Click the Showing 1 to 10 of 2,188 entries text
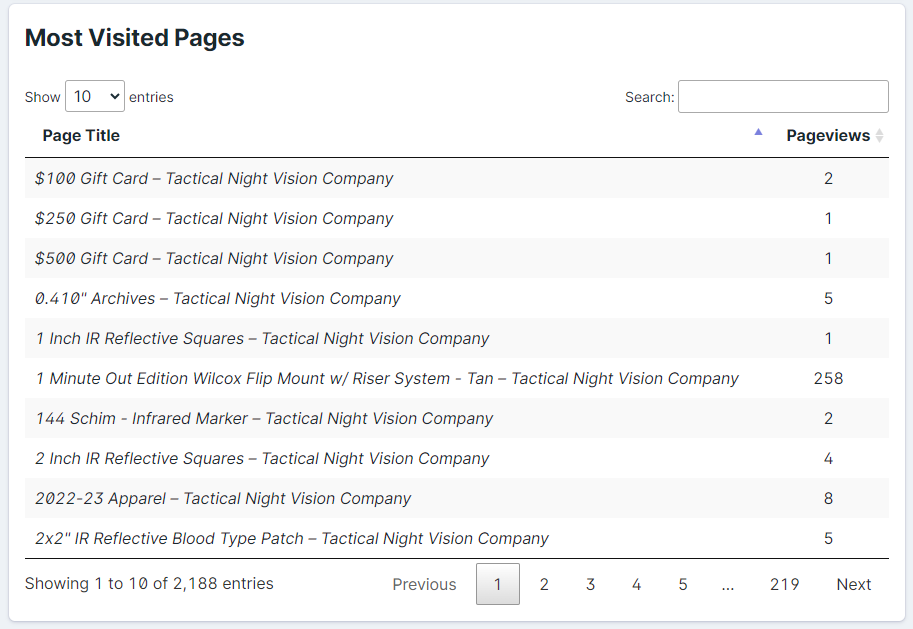 149,584
